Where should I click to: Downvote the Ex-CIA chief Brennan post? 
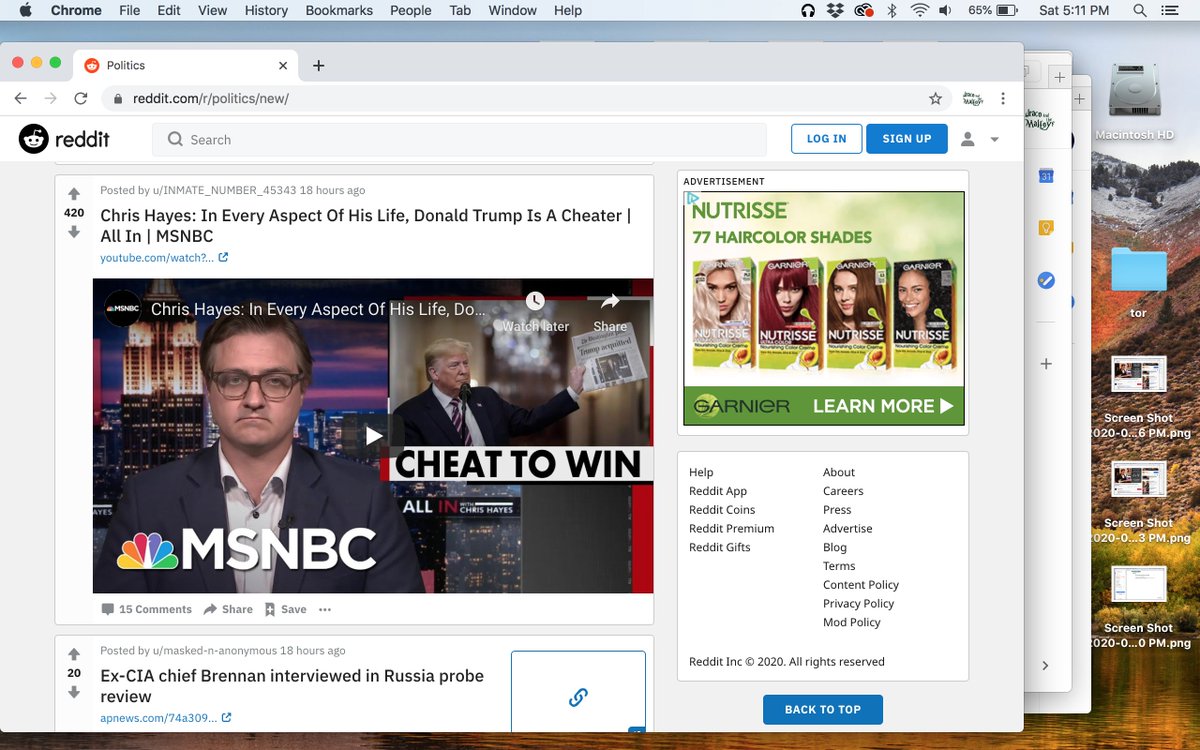74,692
